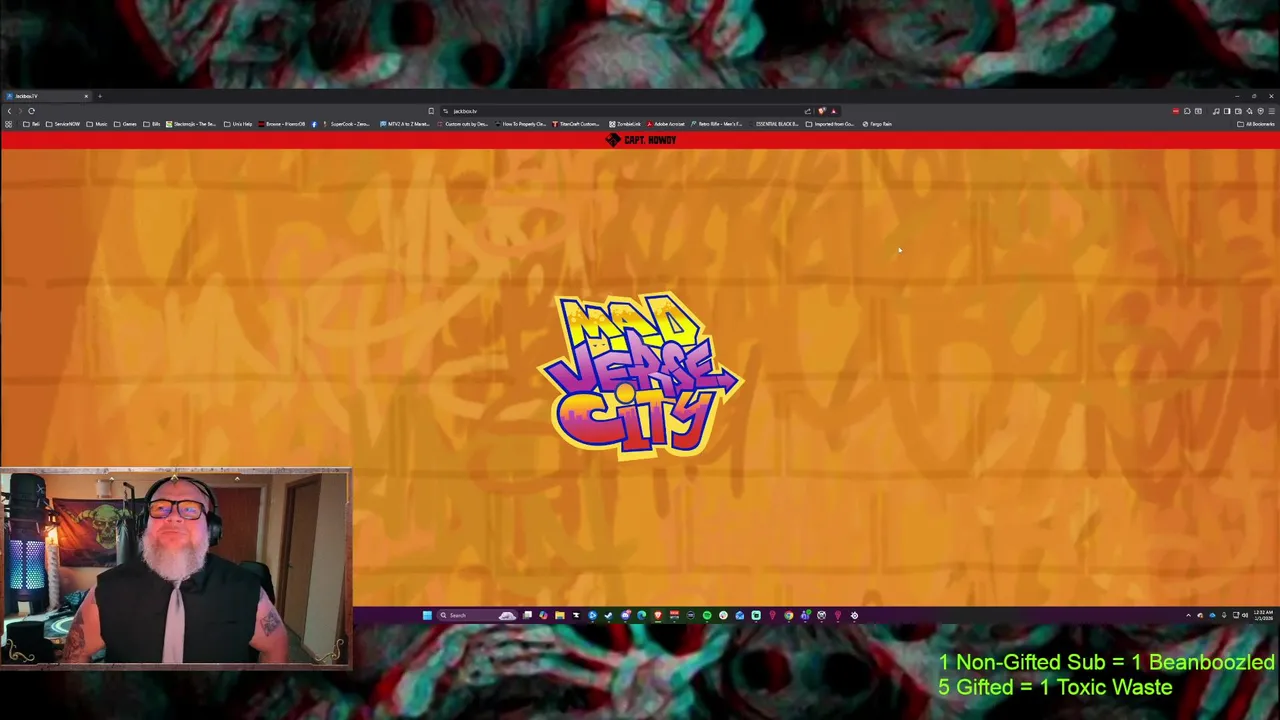Open the ZombieLink bookmark

pos(626,124)
